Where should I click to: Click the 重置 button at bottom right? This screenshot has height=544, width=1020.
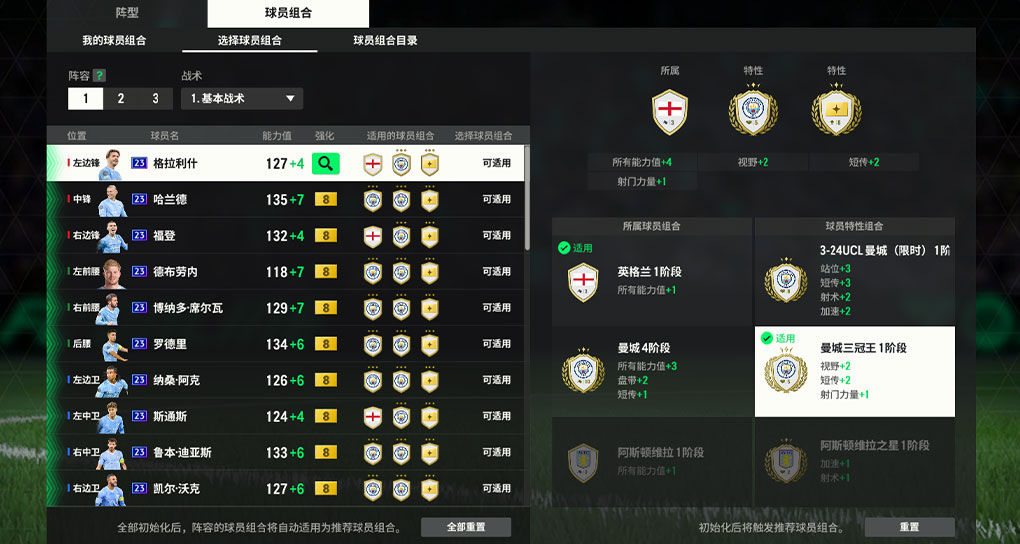click(909, 527)
